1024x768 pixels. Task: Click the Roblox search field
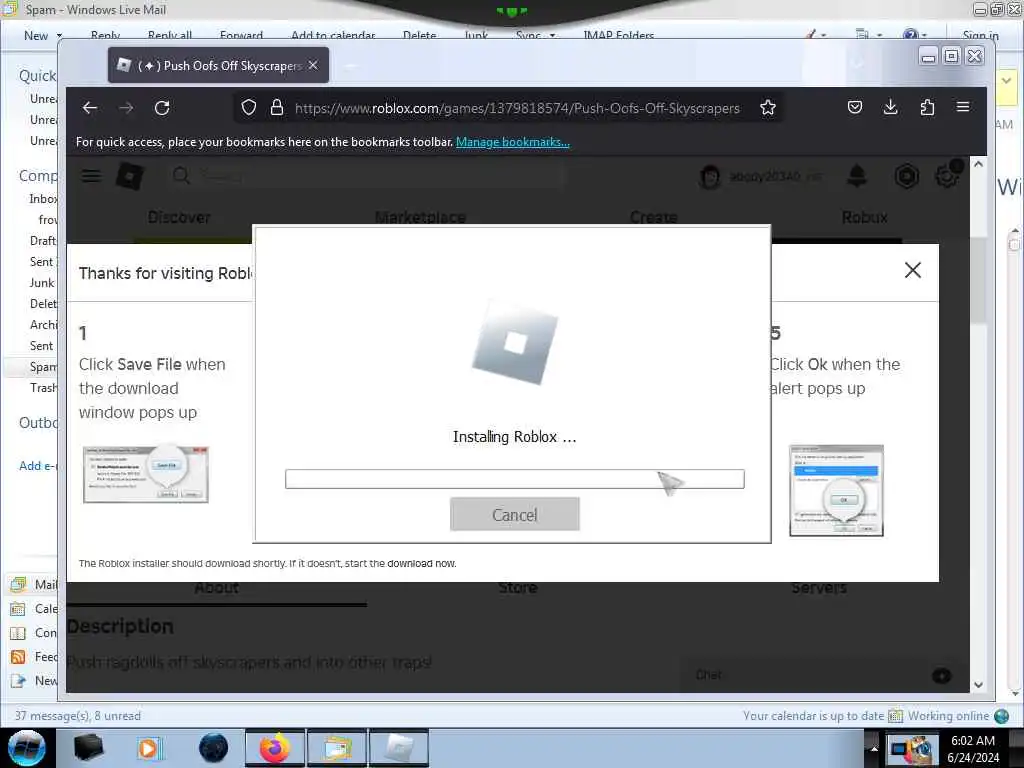[366, 176]
